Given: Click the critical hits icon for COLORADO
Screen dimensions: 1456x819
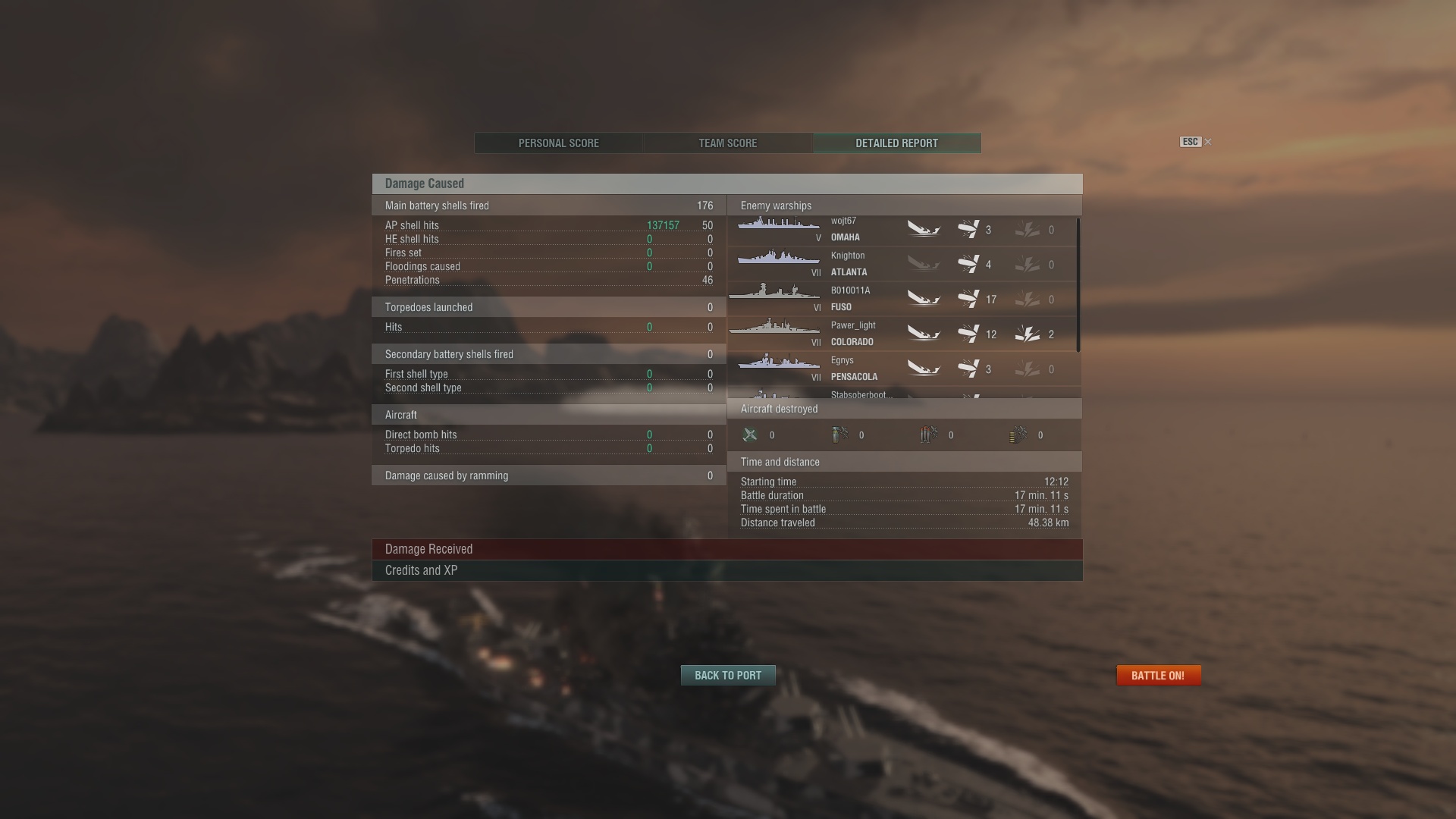Looking at the screenshot, I should tap(1028, 334).
